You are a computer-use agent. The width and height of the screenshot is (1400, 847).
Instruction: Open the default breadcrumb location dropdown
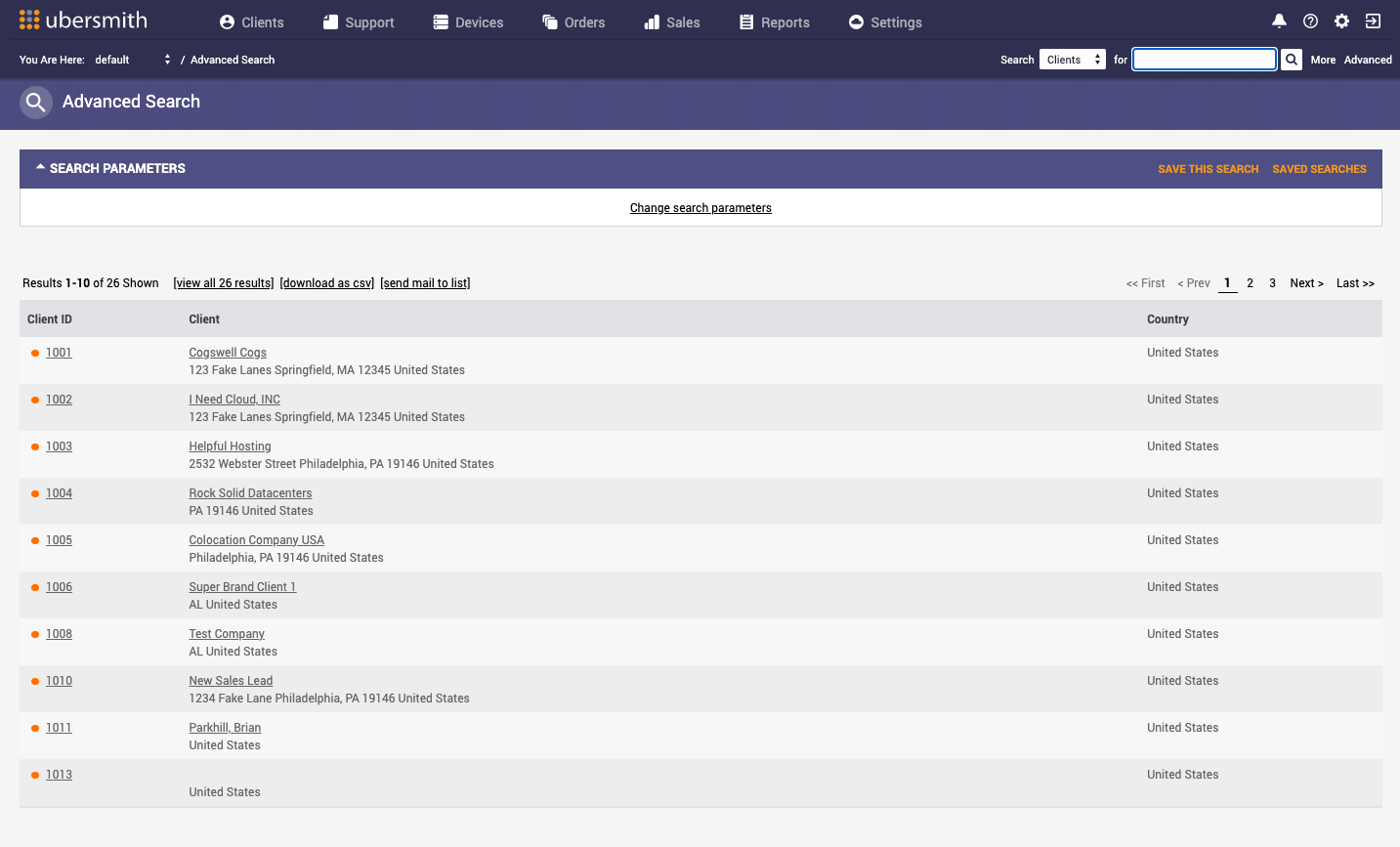pos(133,60)
